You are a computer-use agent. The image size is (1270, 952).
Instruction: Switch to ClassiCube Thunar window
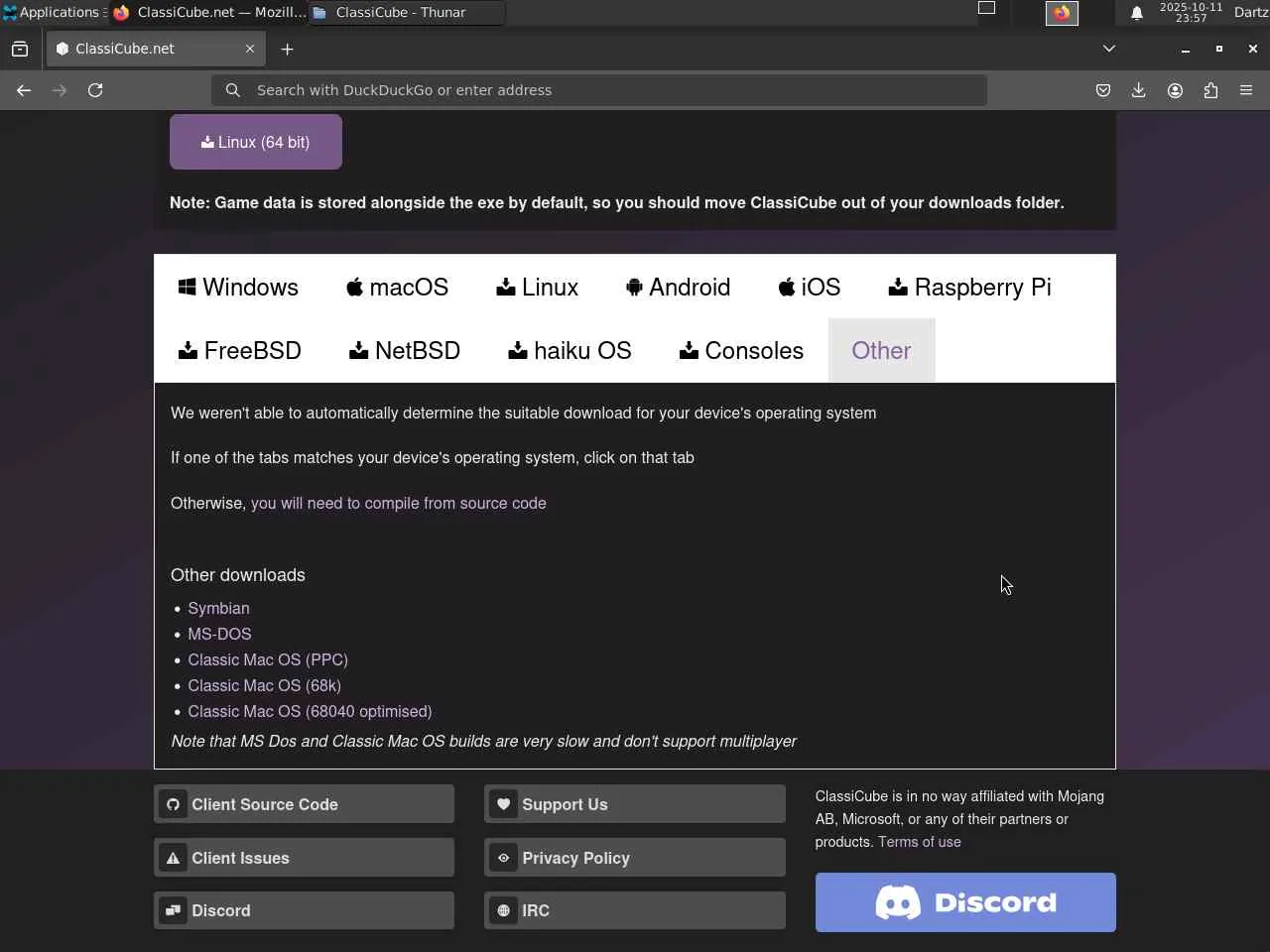(401, 13)
